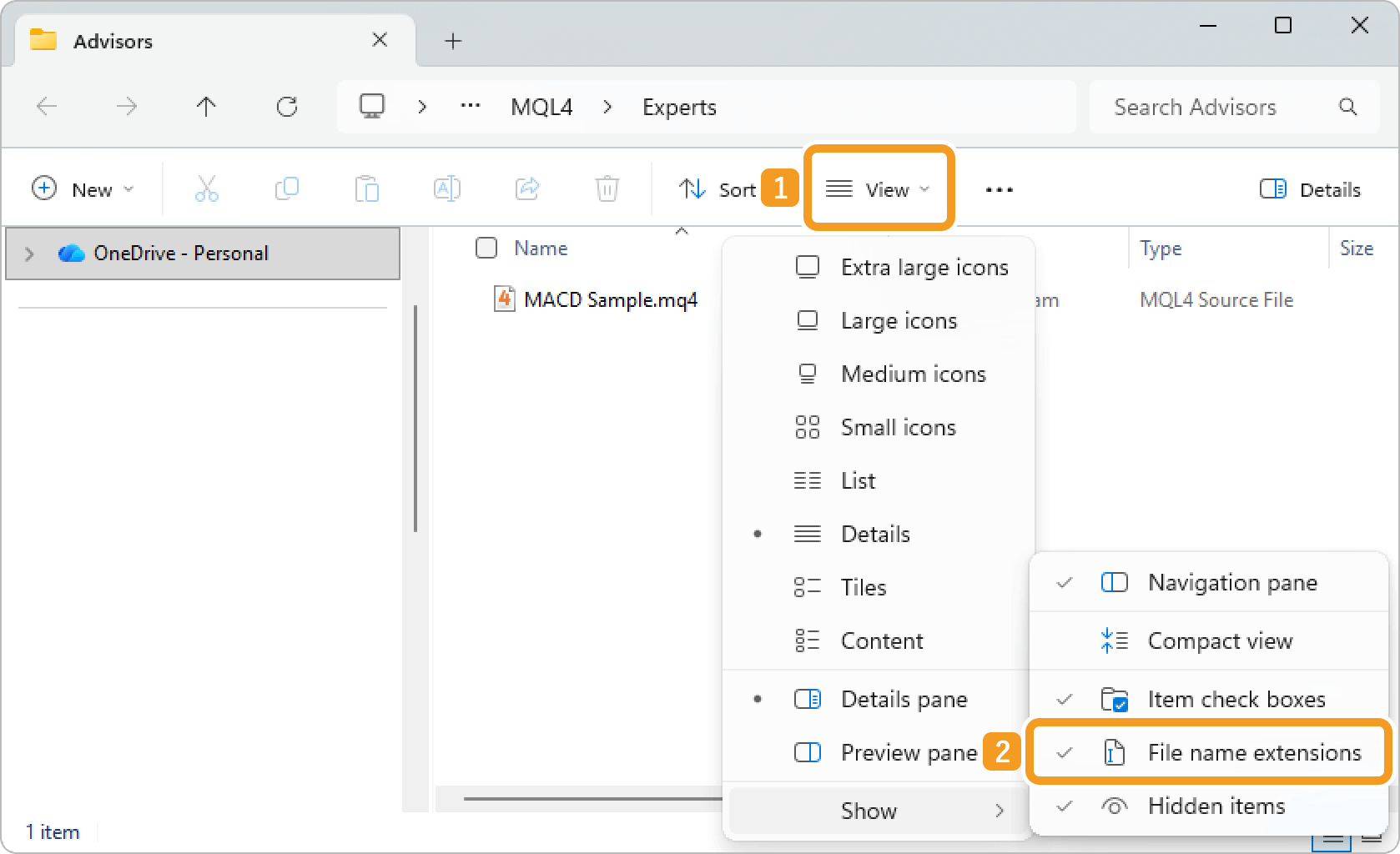Viewport: 1400px width, 854px height.
Task: Click the Cut scissors icon
Action: click(206, 189)
